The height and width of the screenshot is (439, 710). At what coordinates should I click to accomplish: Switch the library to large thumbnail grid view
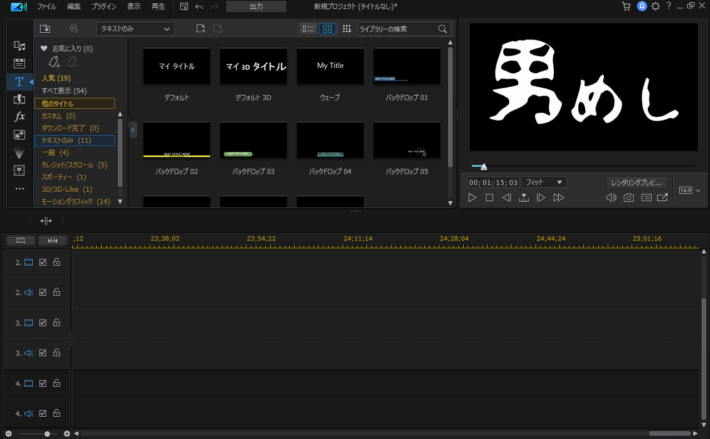[x=327, y=29]
